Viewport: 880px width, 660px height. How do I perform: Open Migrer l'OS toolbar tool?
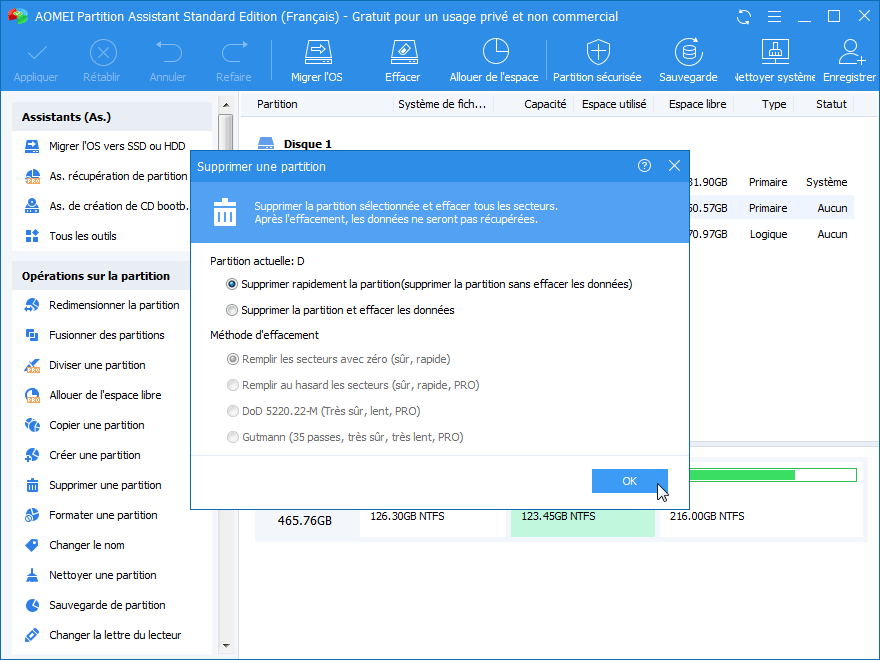pos(317,61)
